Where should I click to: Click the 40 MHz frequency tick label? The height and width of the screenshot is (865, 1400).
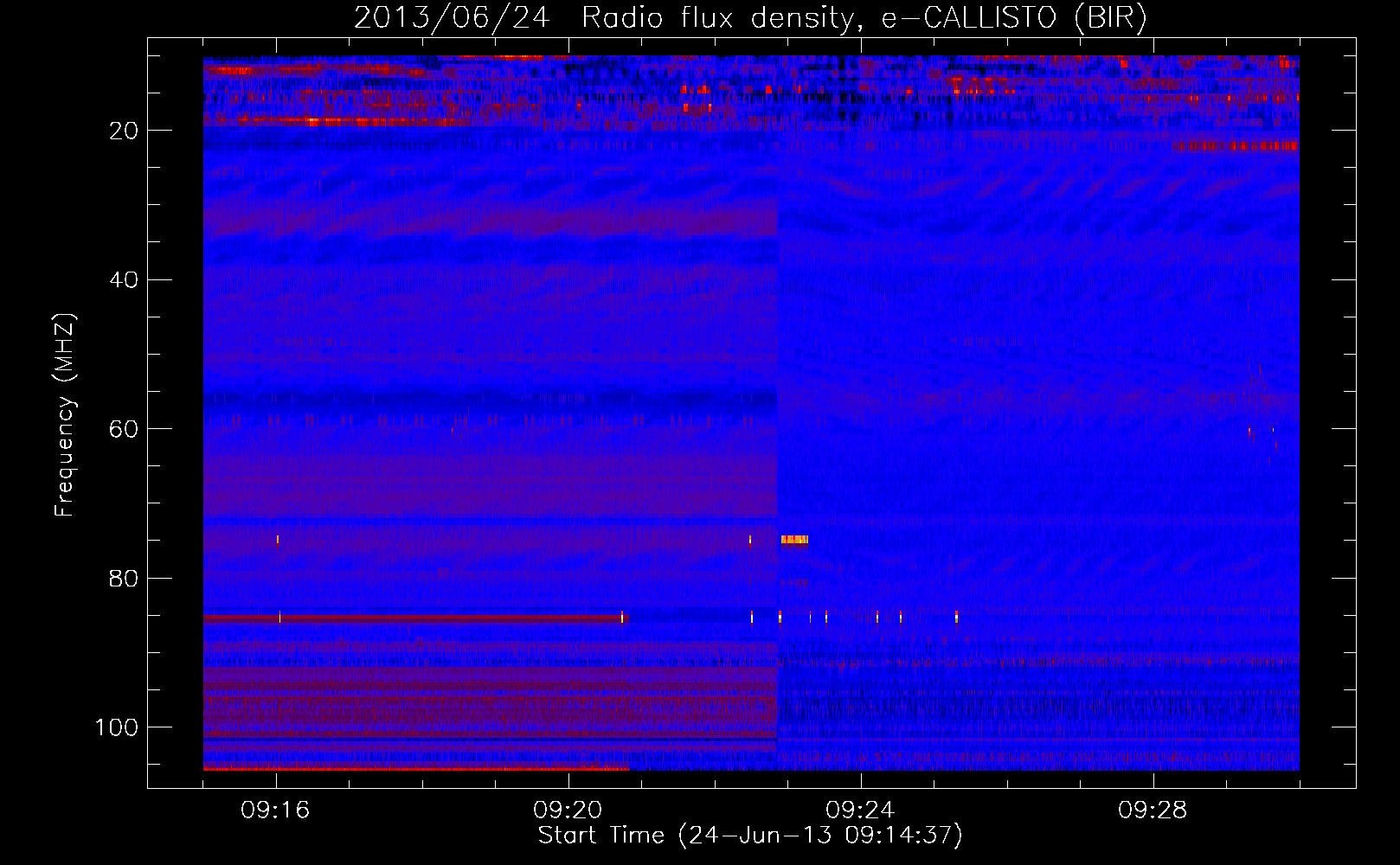(125, 280)
